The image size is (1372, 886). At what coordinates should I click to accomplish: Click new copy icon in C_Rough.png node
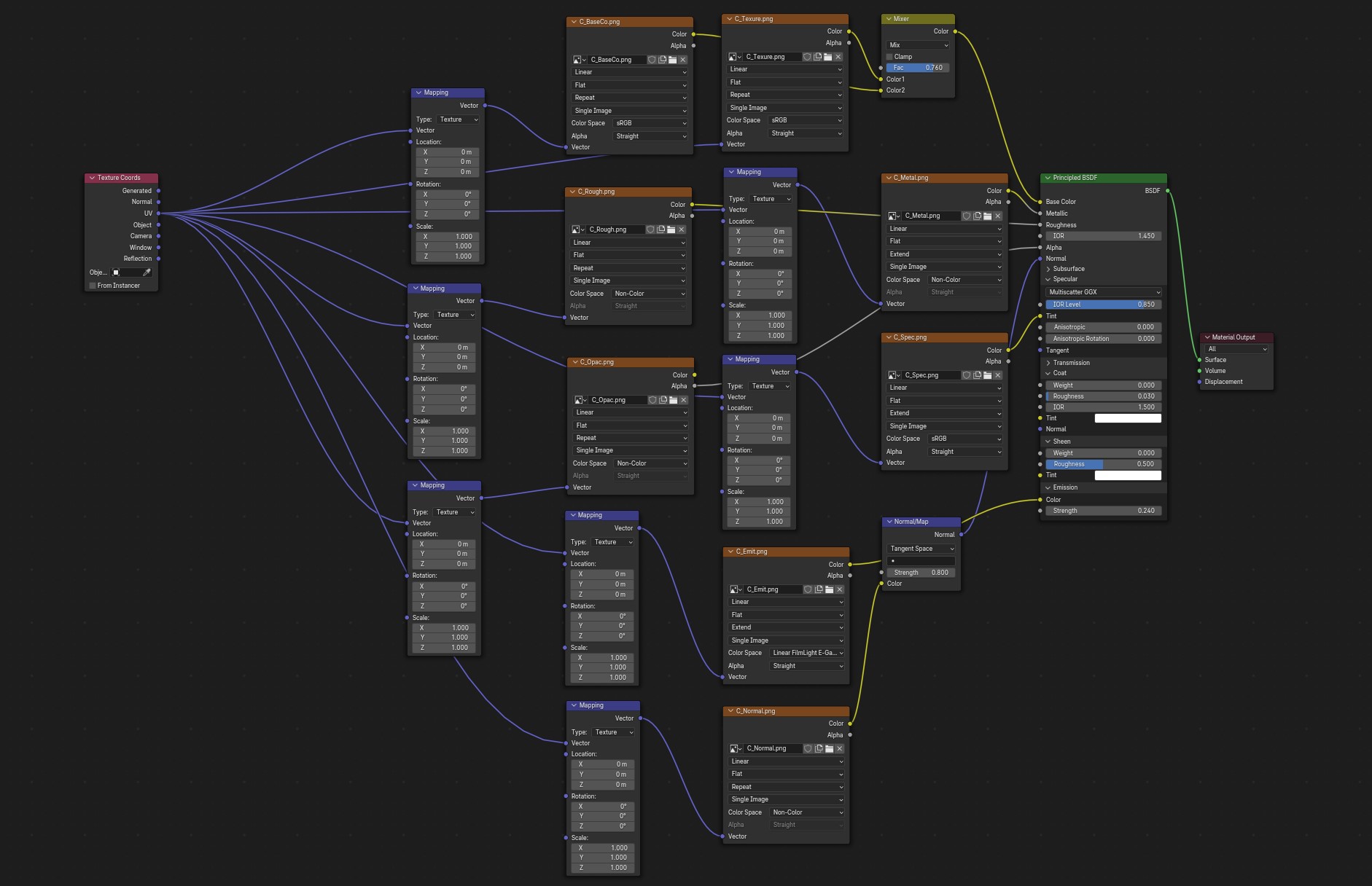(660, 230)
